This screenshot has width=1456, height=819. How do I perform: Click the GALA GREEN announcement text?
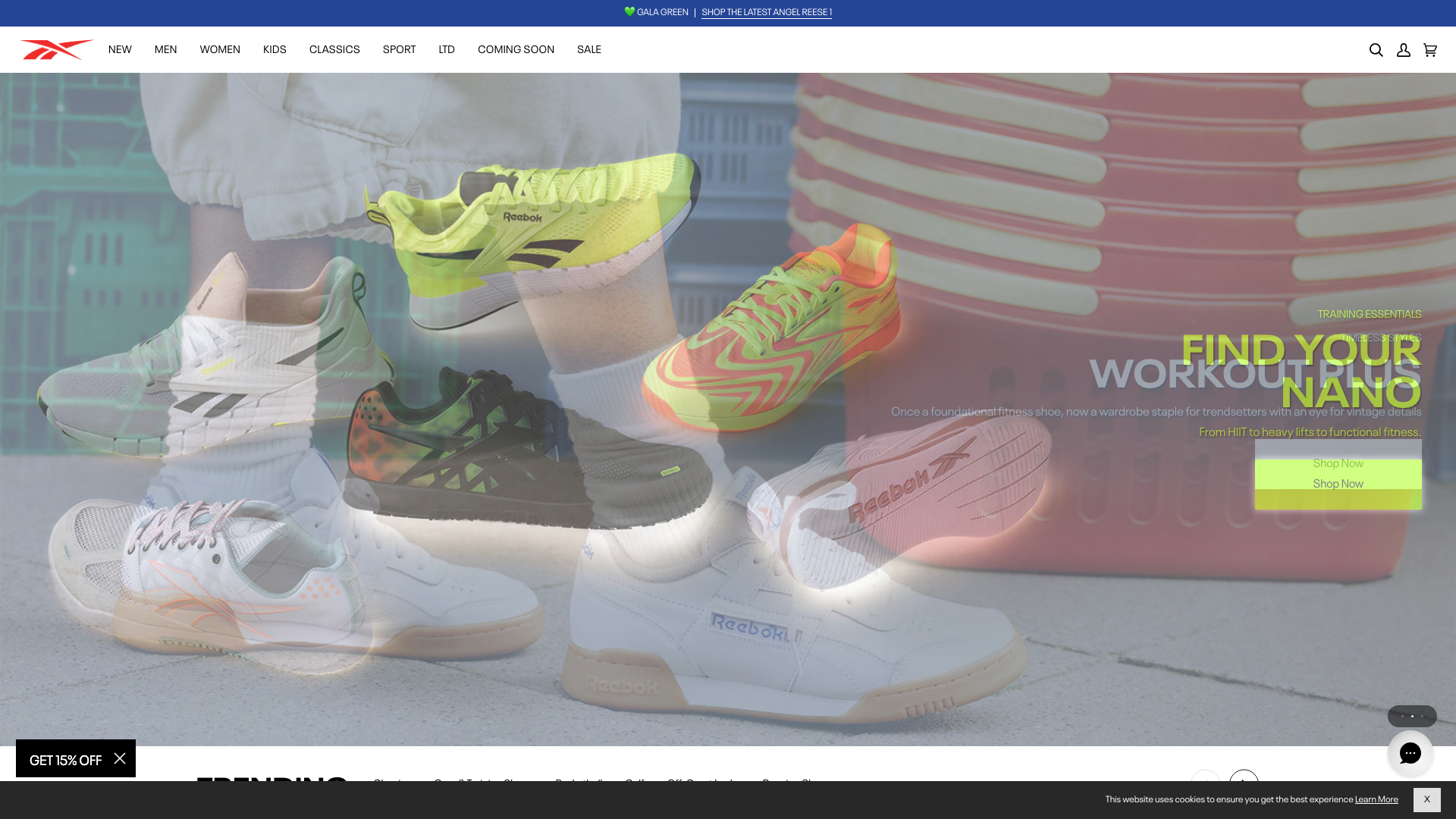(657, 12)
